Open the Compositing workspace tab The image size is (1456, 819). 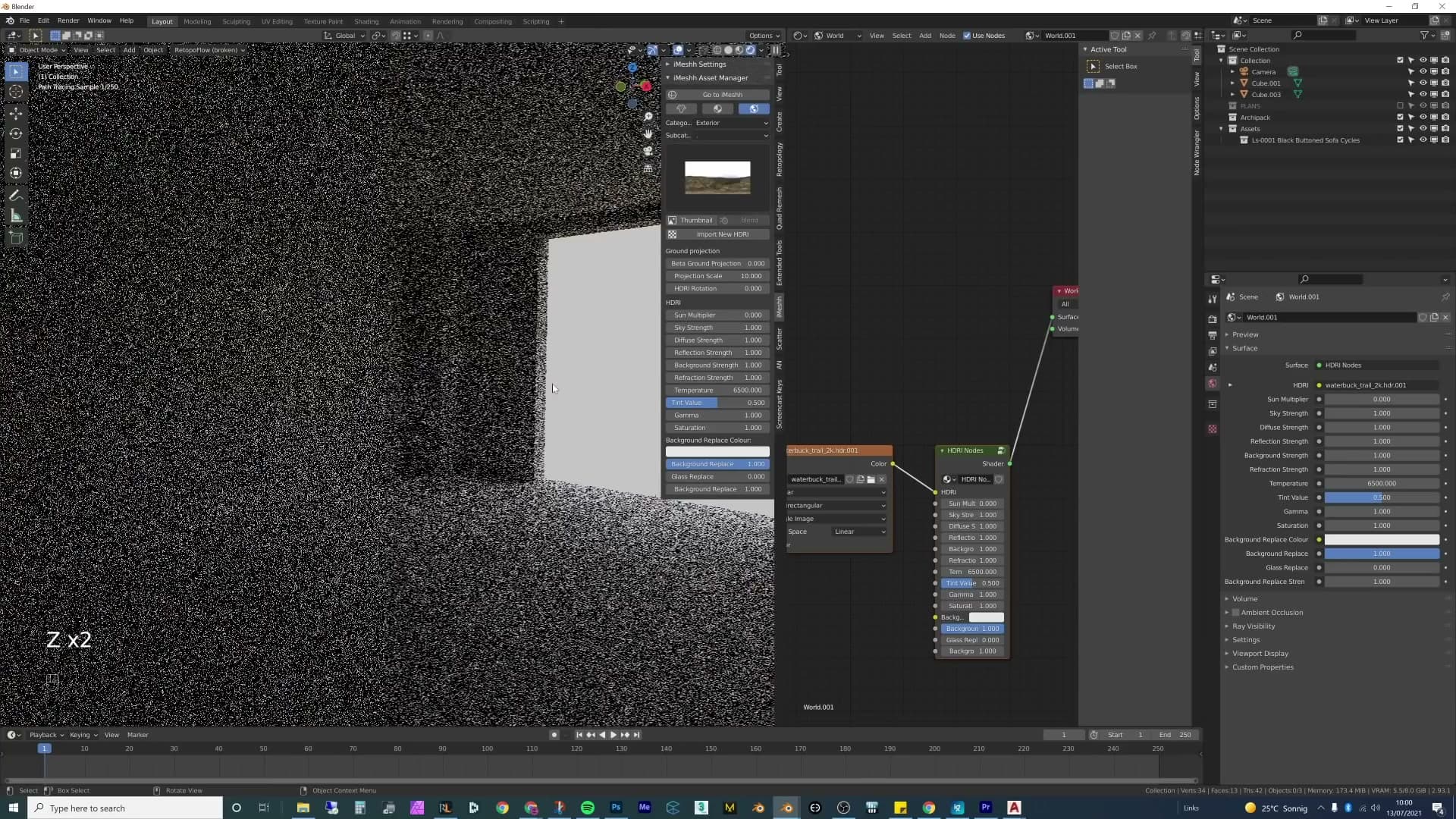(x=493, y=21)
